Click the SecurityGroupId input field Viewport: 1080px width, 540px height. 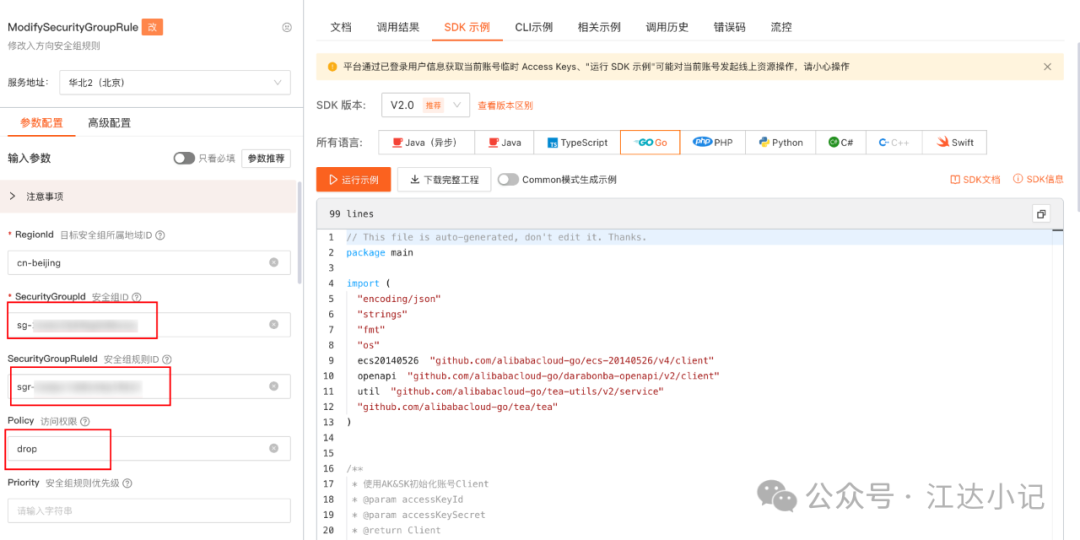click(x=149, y=324)
